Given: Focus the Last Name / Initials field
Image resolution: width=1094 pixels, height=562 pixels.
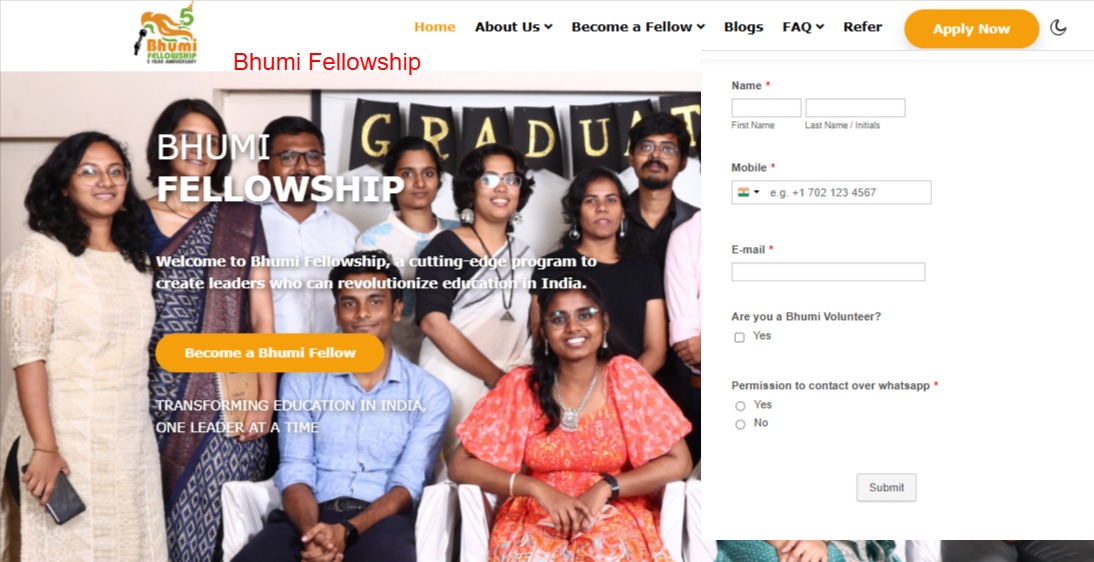Looking at the screenshot, I should pyautogui.click(x=855, y=108).
